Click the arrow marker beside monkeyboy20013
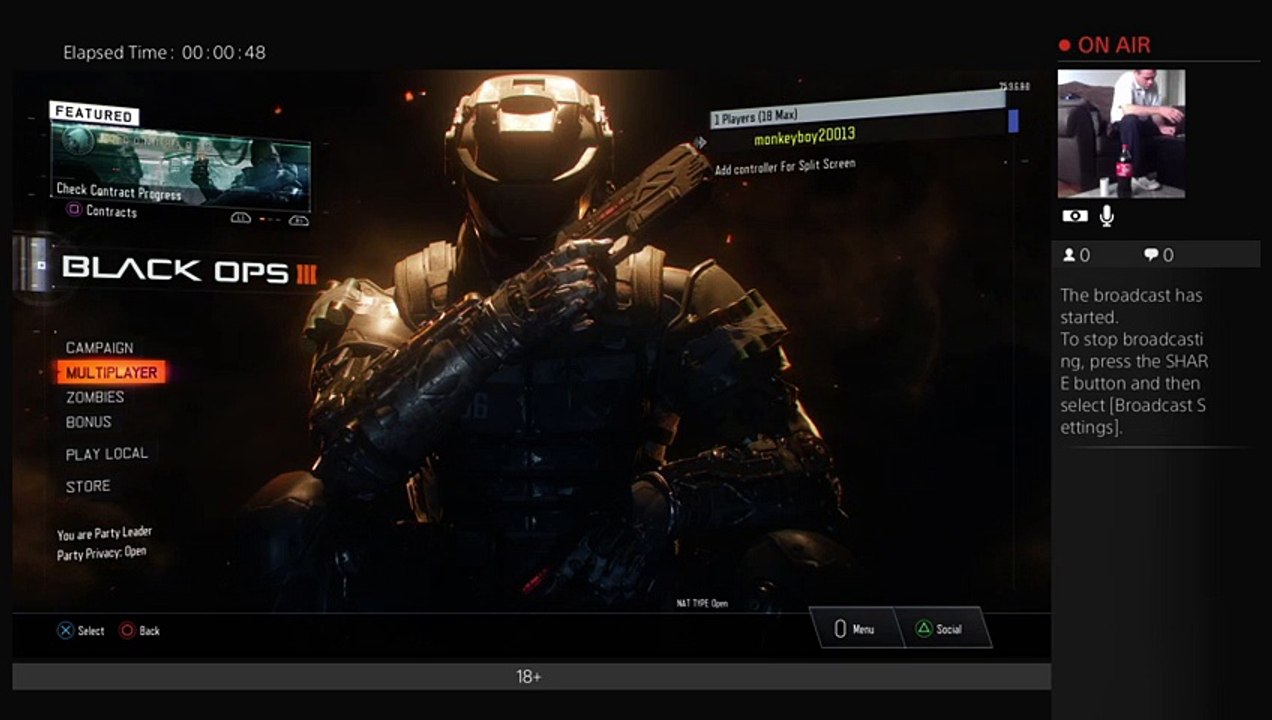Image resolution: width=1272 pixels, height=720 pixels. tap(699, 143)
